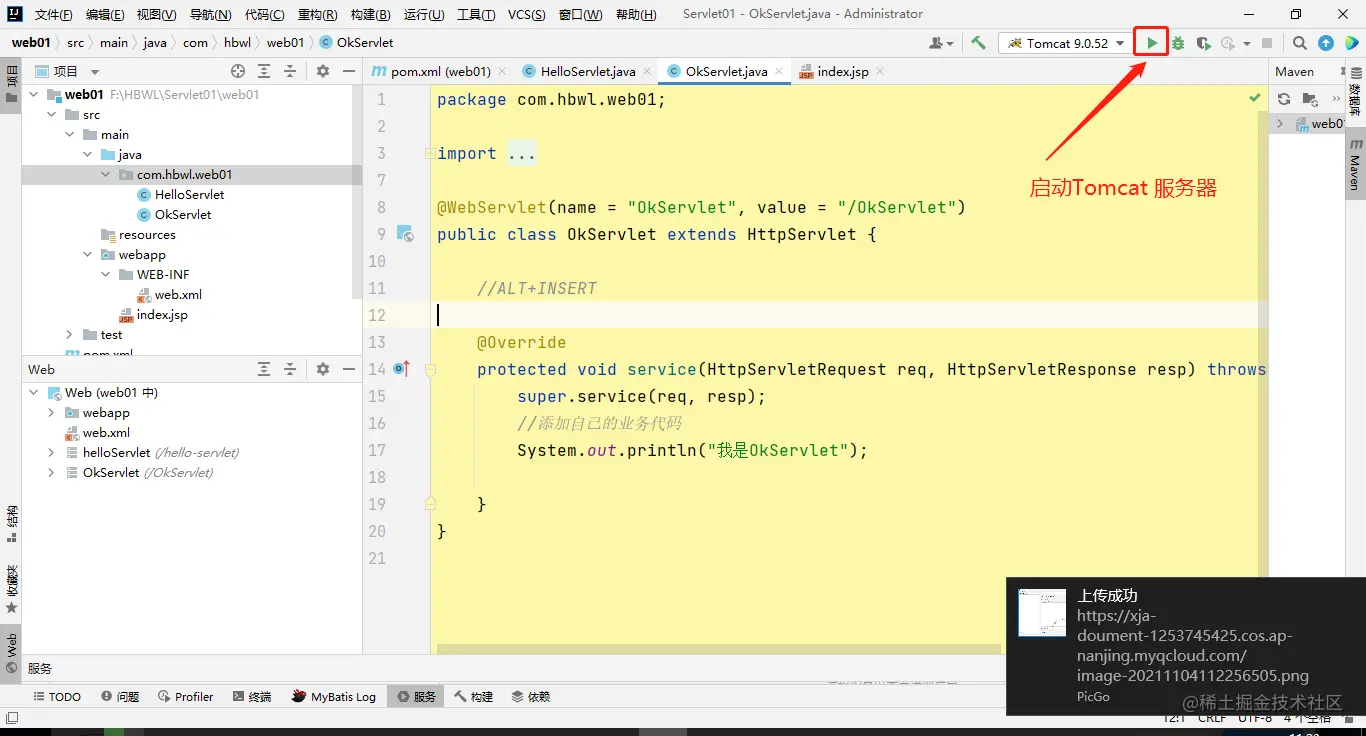Expand helloServlet node in Web panel
The height and width of the screenshot is (736, 1366).
[51, 453]
